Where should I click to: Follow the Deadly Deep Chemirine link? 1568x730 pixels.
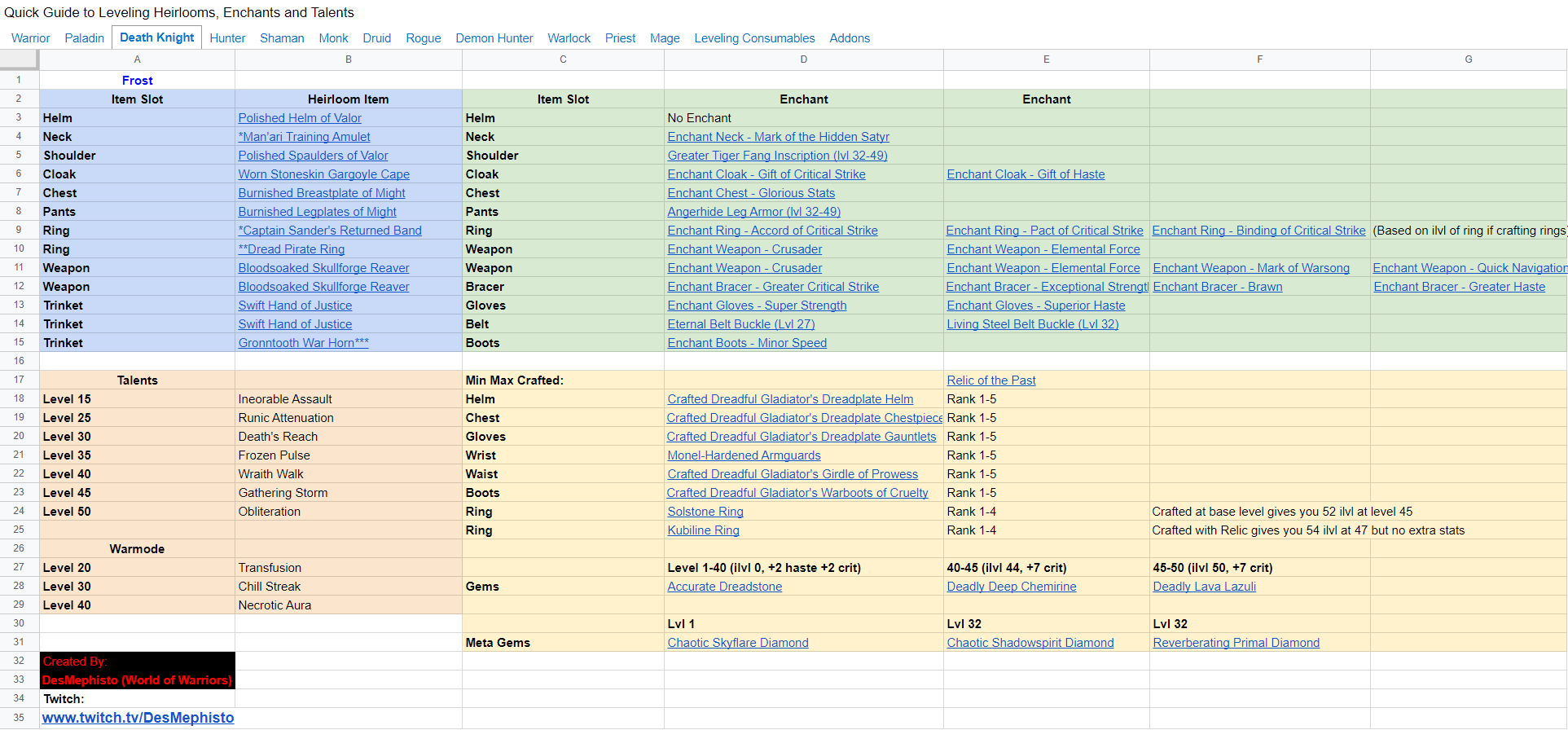coord(1012,587)
